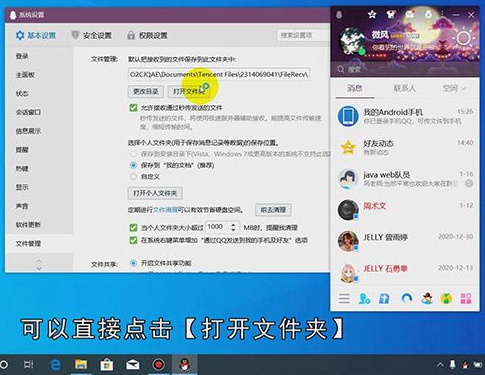Click the FileRecv path input field
The image size is (485, 375).
pos(219,74)
